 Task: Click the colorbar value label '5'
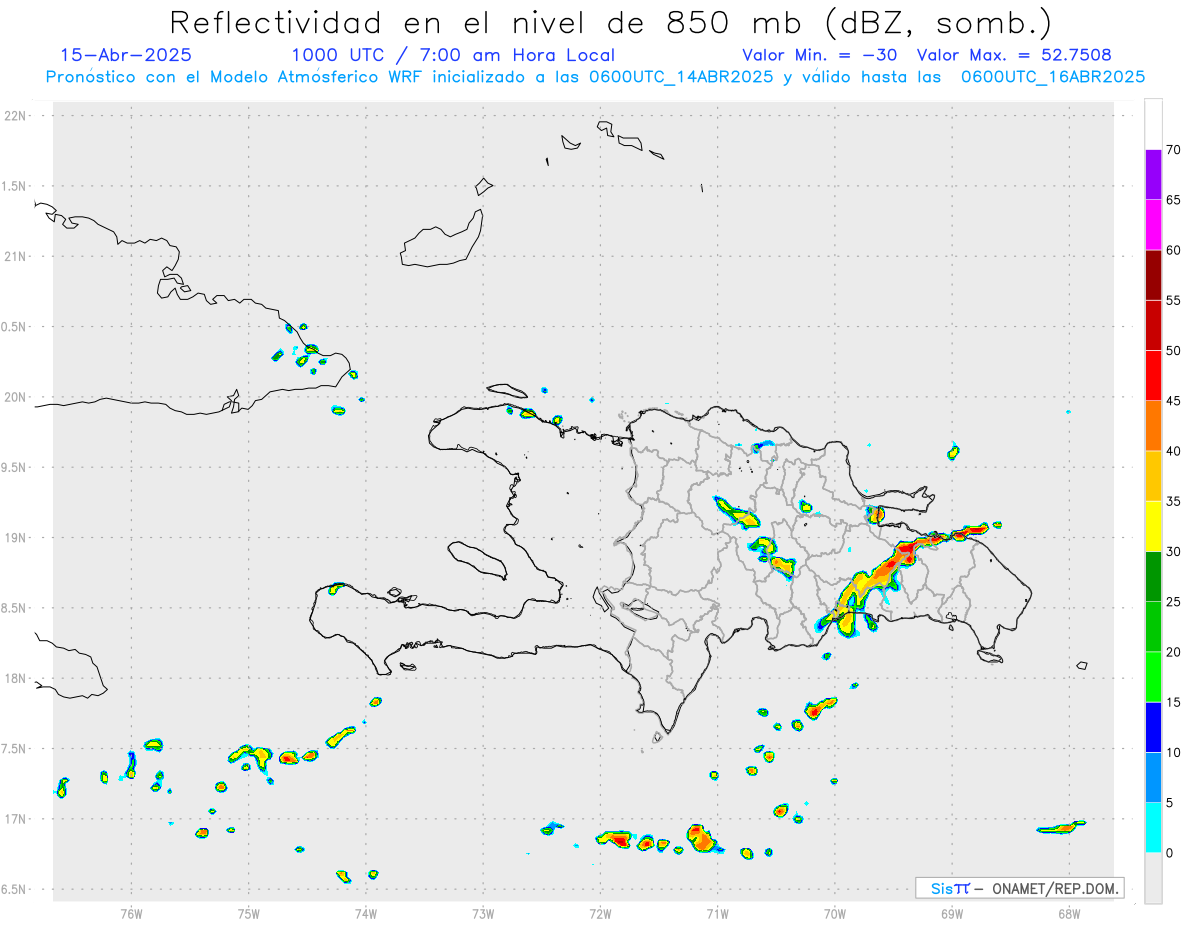pyautogui.click(x=1170, y=803)
